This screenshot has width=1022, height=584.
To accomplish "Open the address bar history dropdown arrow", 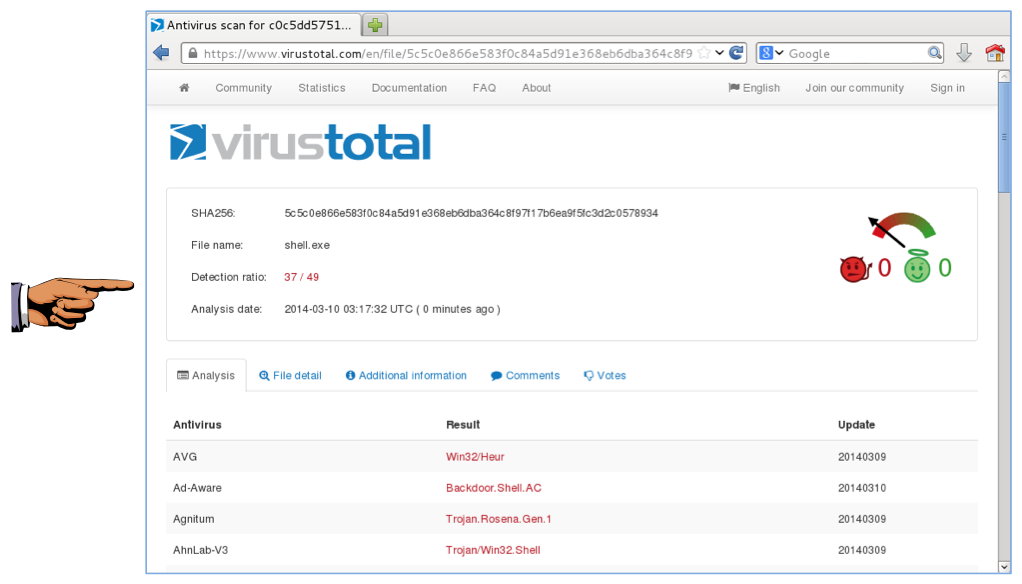I will (x=720, y=53).
